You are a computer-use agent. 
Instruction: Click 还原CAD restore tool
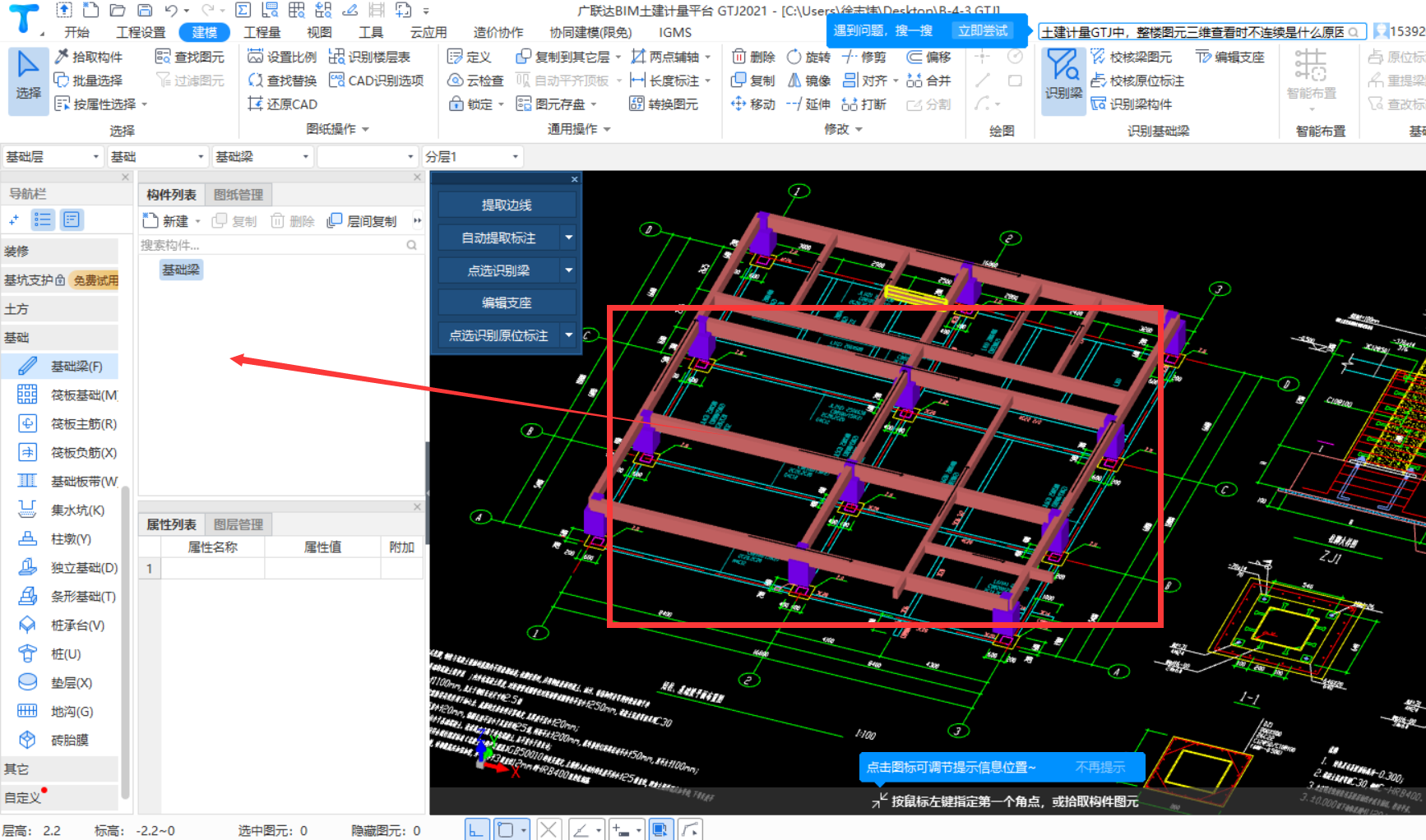pos(282,104)
